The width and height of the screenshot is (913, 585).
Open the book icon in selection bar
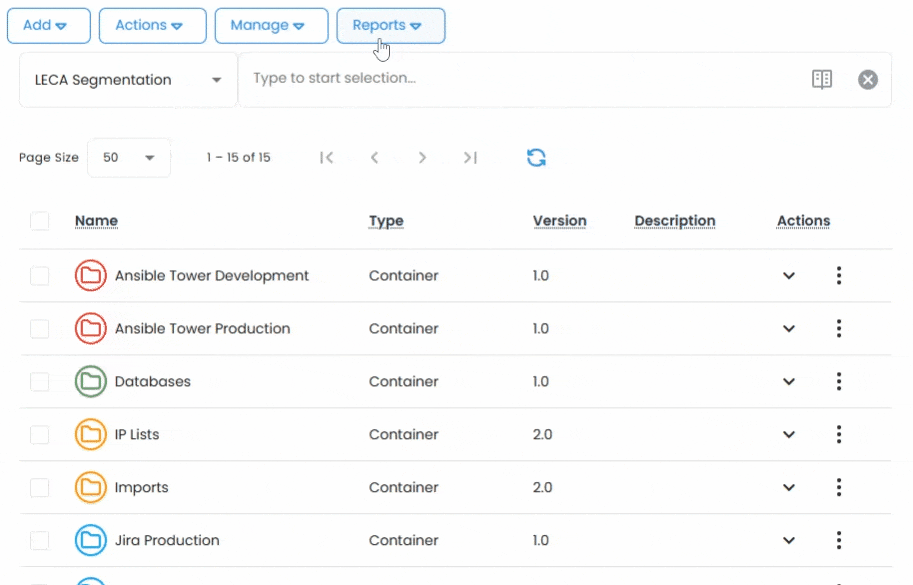coord(822,80)
